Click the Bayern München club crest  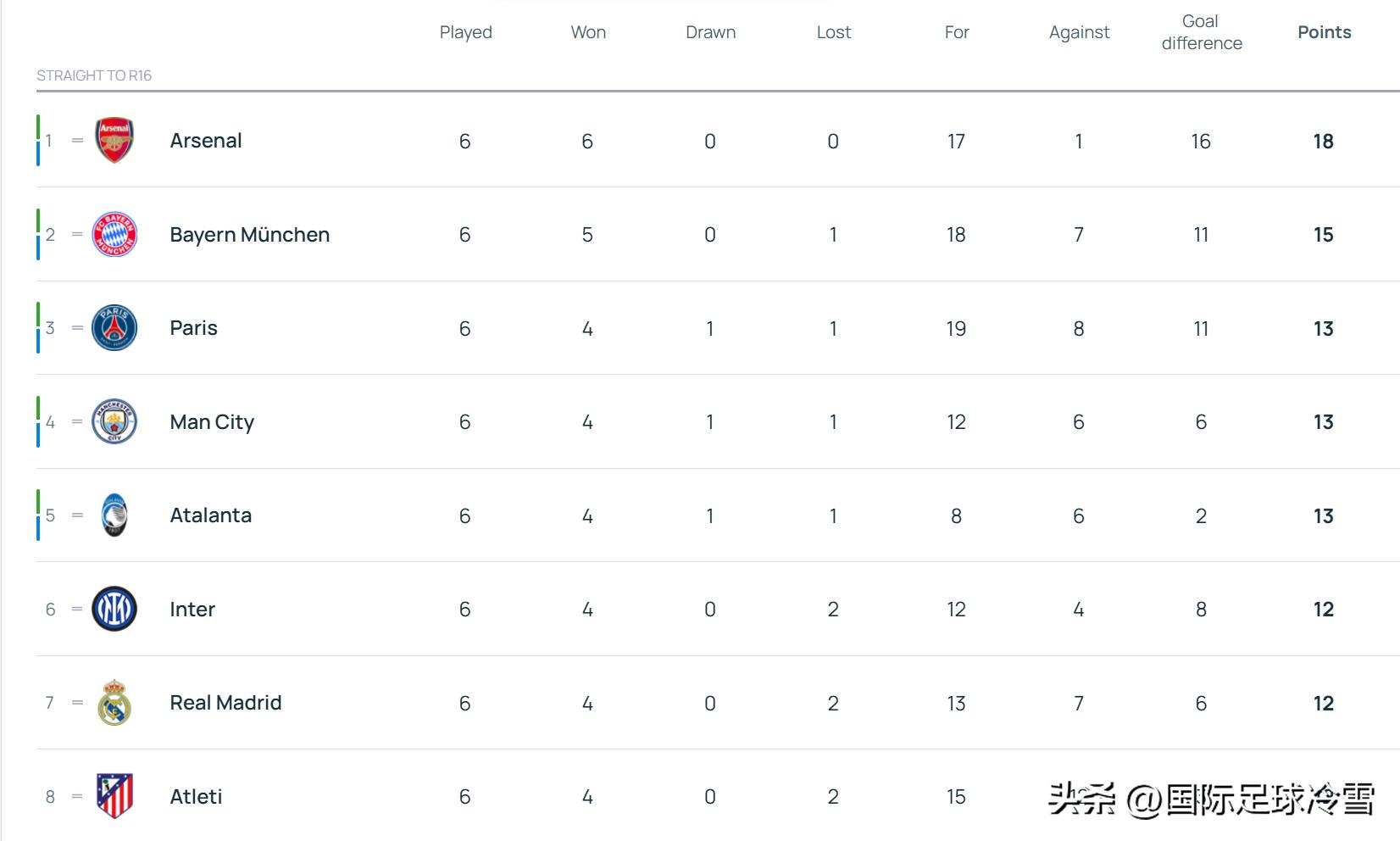pos(114,235)
